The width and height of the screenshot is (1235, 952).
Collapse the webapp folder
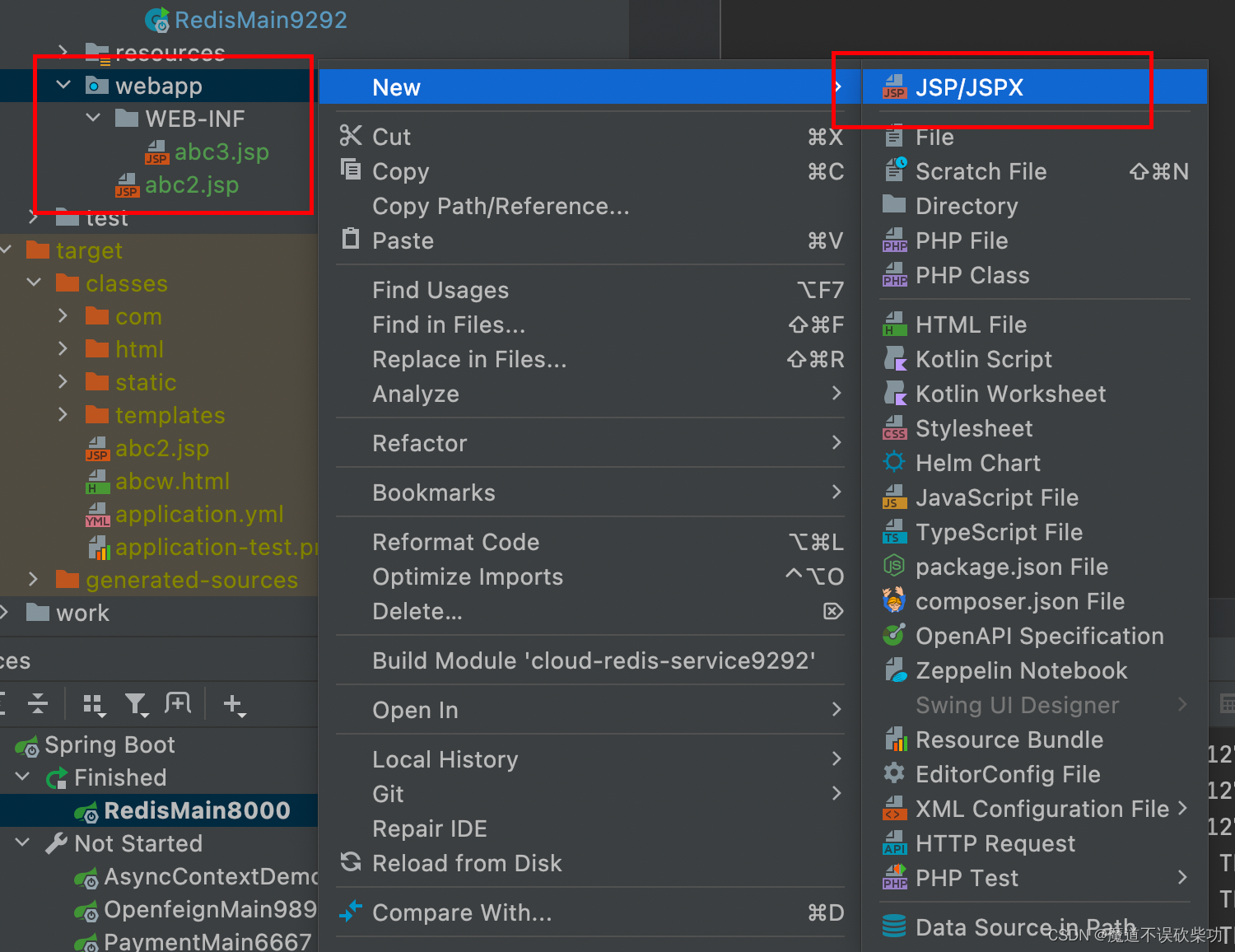pos(63,85)
